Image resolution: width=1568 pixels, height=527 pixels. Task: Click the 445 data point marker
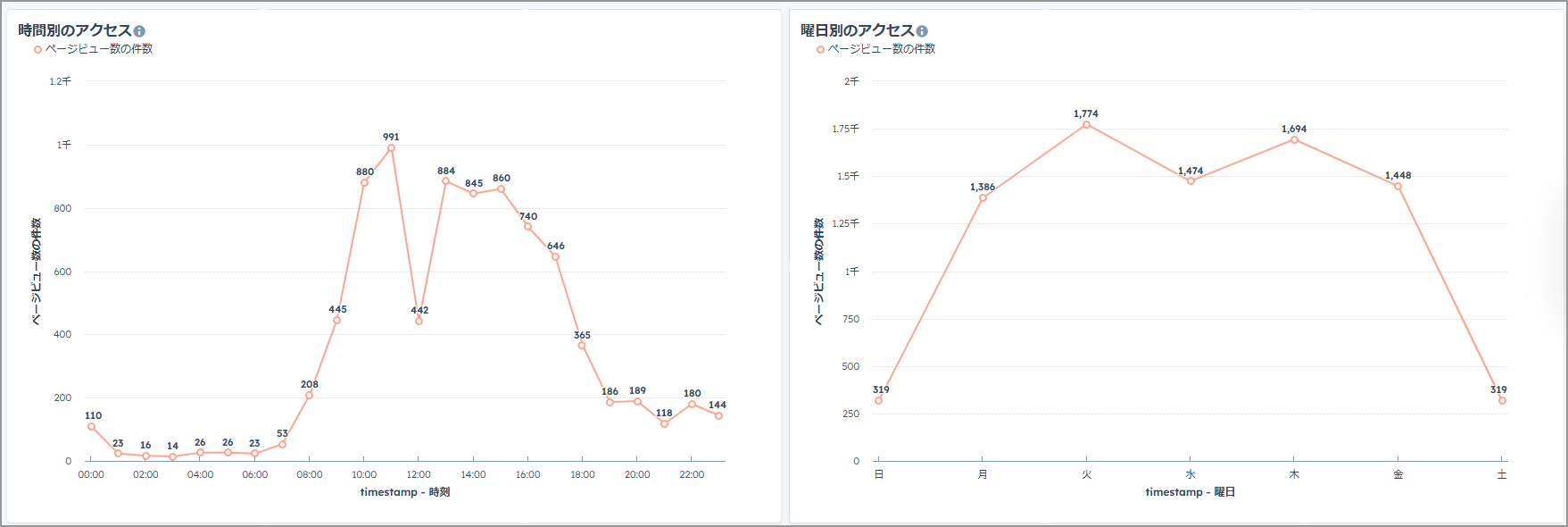pos(336,321)
